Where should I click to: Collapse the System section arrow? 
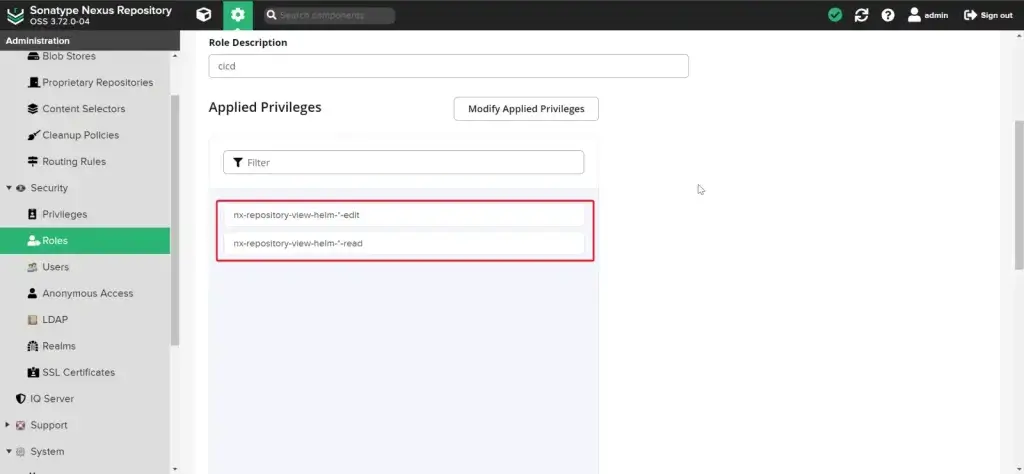[9, 451]
